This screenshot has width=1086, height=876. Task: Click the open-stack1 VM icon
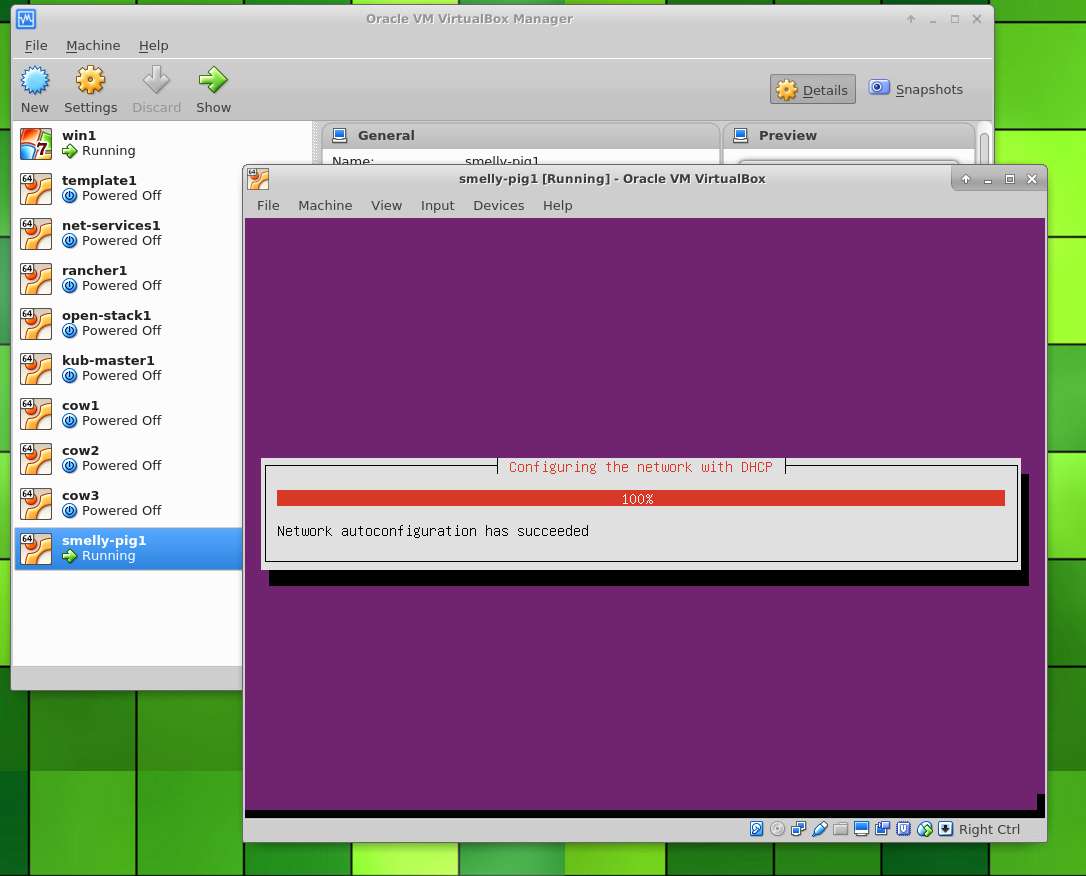pyautogui.click(x=35, y=323)
